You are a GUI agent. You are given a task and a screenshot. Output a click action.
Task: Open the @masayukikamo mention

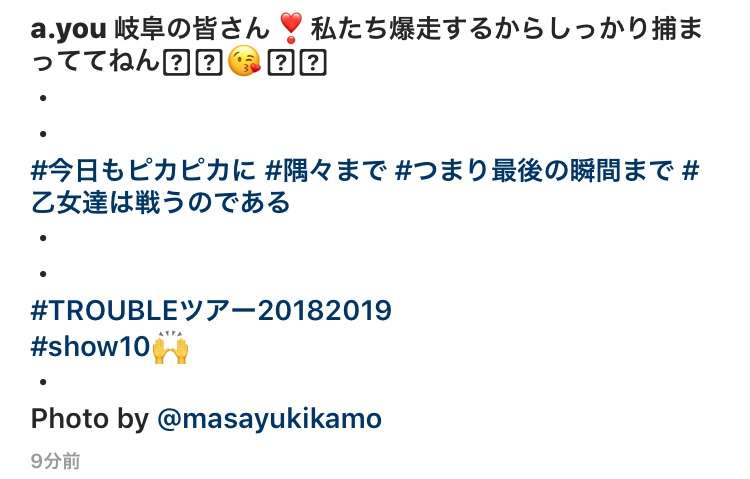269,419
